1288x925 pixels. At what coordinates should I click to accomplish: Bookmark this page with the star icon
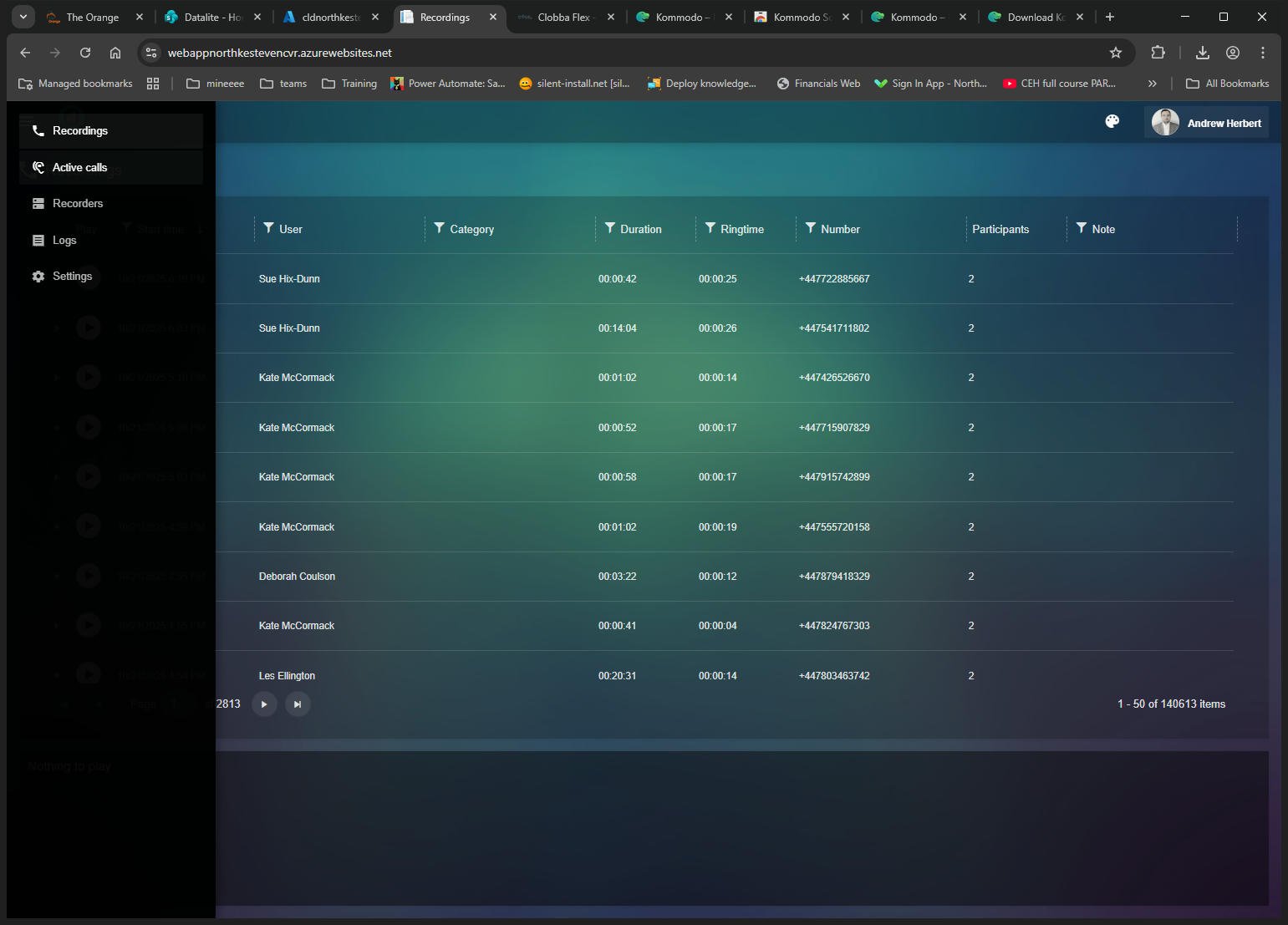[1116, 53]
